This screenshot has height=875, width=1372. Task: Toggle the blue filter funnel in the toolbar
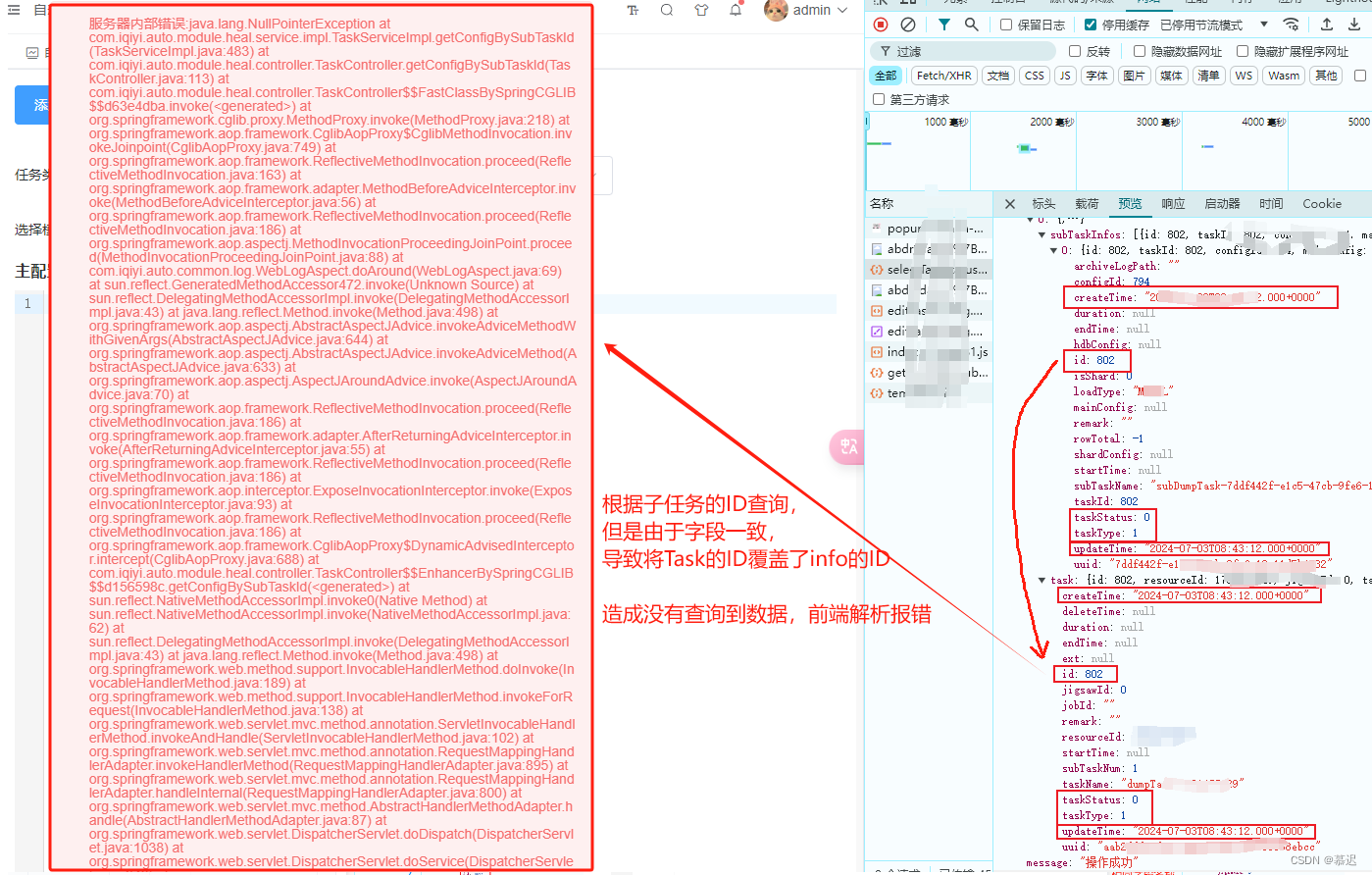[943, 25]
